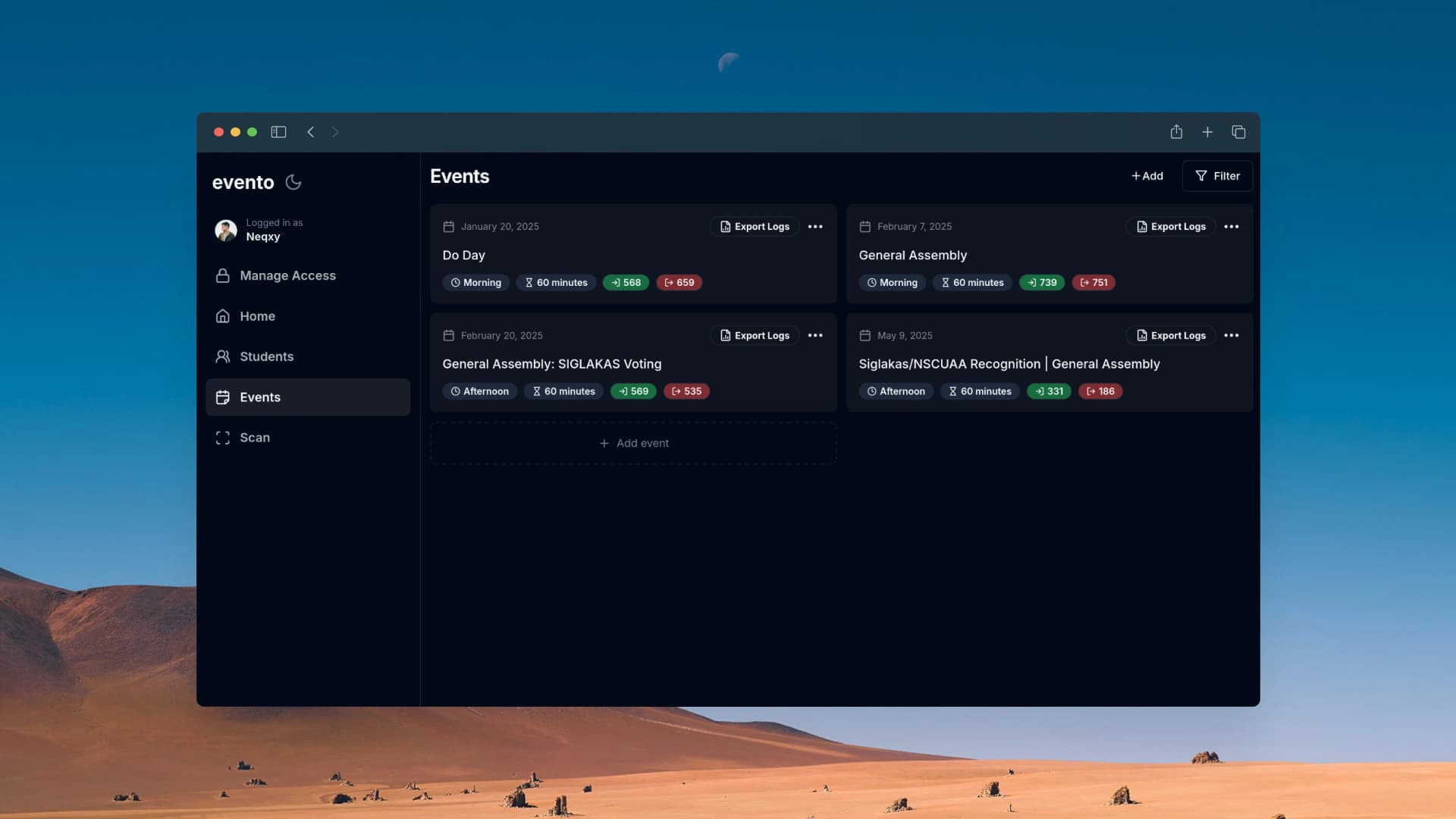Navigate to Home in sidebar
The width and height of the screenshot is (1456, 819).
[x=257, y=316]
